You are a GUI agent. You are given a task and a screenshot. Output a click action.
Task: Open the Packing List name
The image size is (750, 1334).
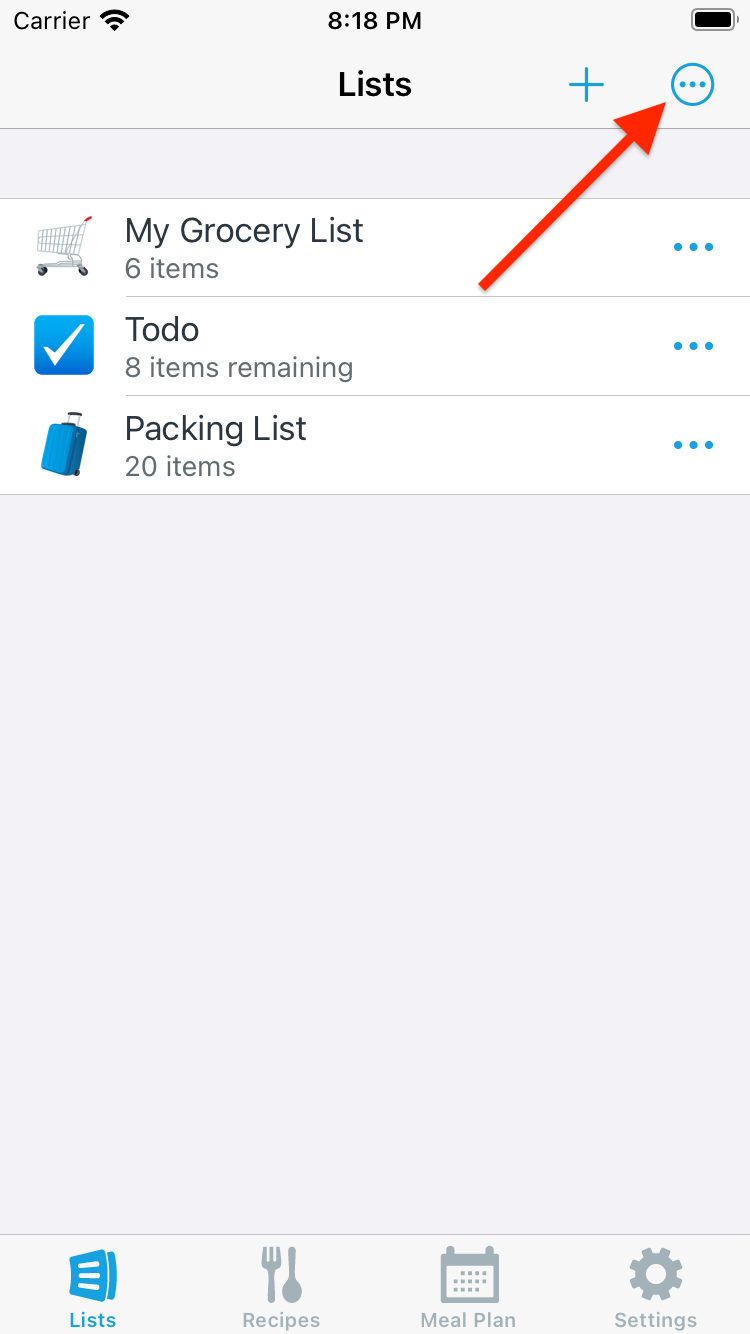pos(216,429)
